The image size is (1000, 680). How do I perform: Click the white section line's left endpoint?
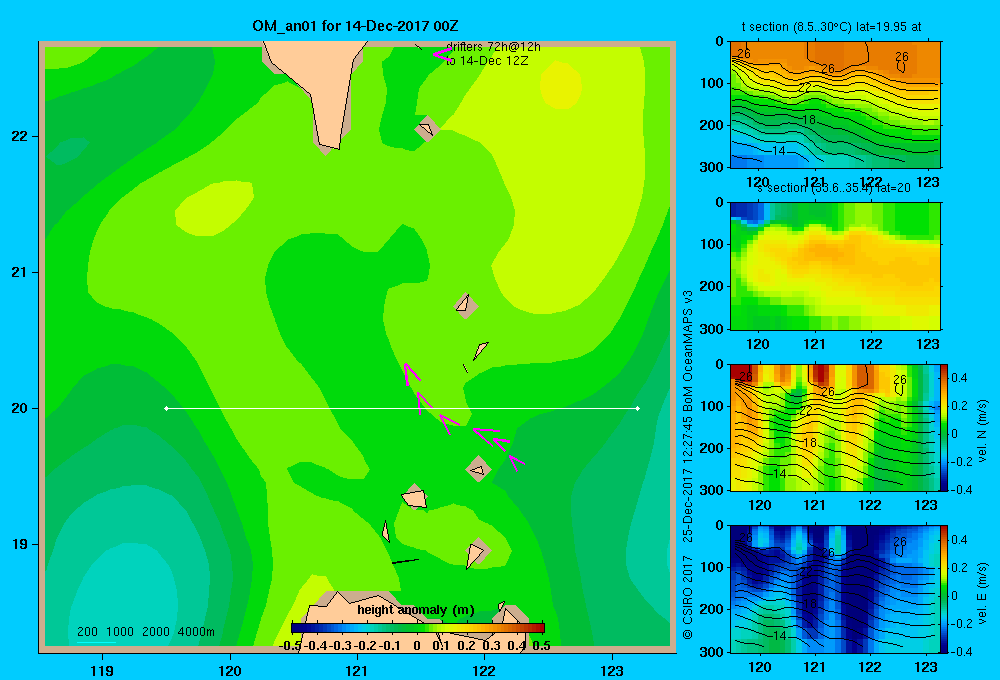pyautogui.click(x=166, y=408)
